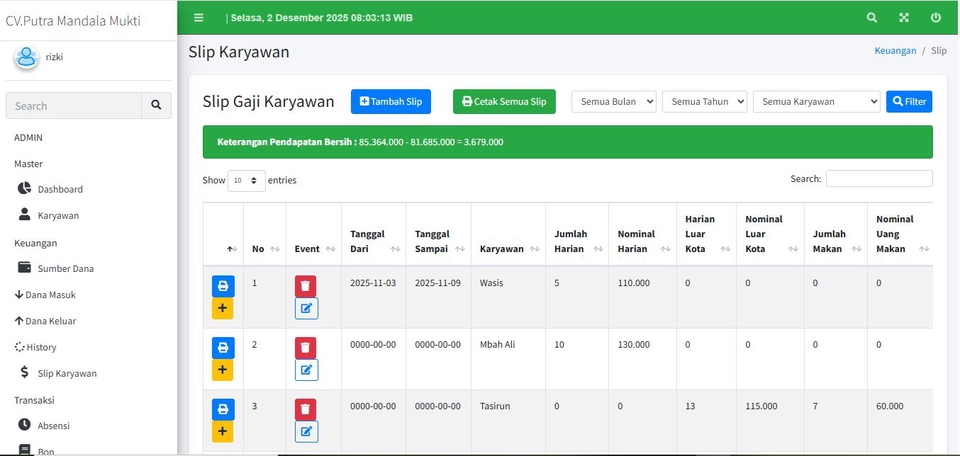
Task: Select Dana Keluar in sidebar
Action: (x=50, y=321)
